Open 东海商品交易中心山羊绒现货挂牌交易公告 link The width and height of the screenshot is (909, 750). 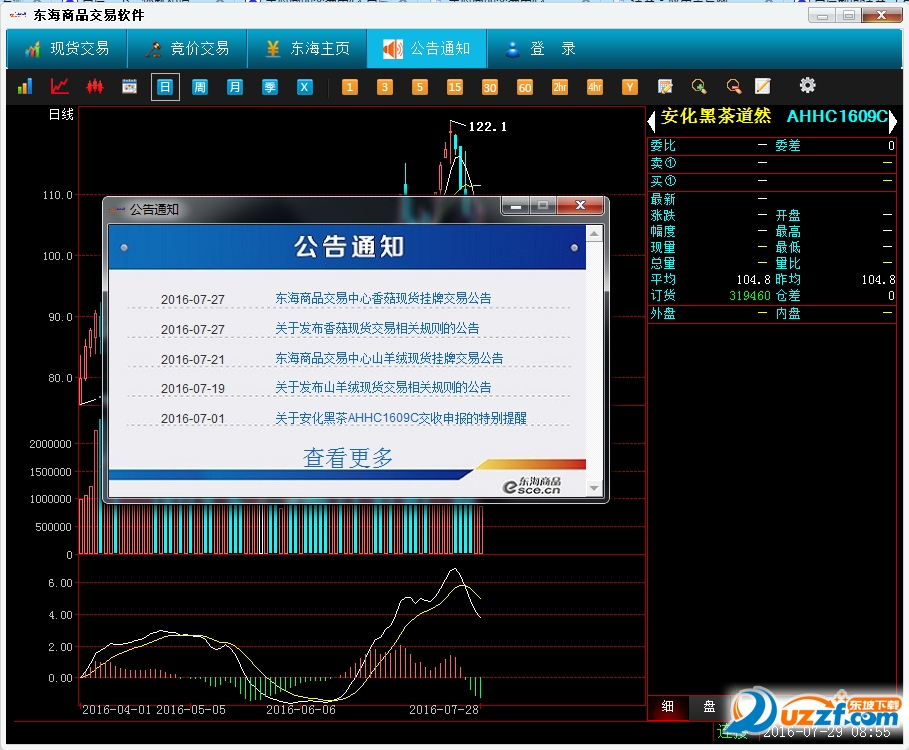pyautogui.click(x=389, y=358)
